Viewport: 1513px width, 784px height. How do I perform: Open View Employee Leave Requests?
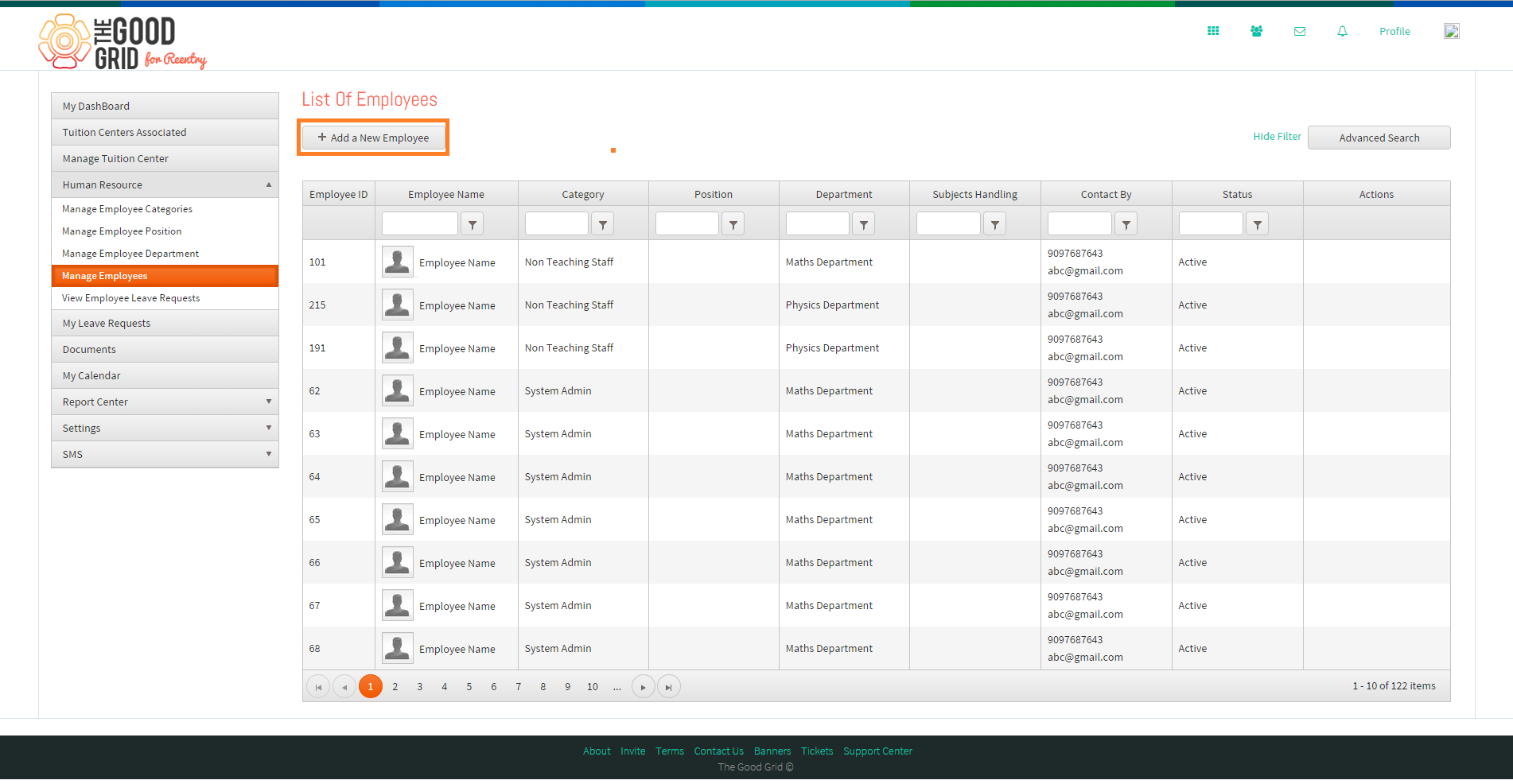(165, 298)
